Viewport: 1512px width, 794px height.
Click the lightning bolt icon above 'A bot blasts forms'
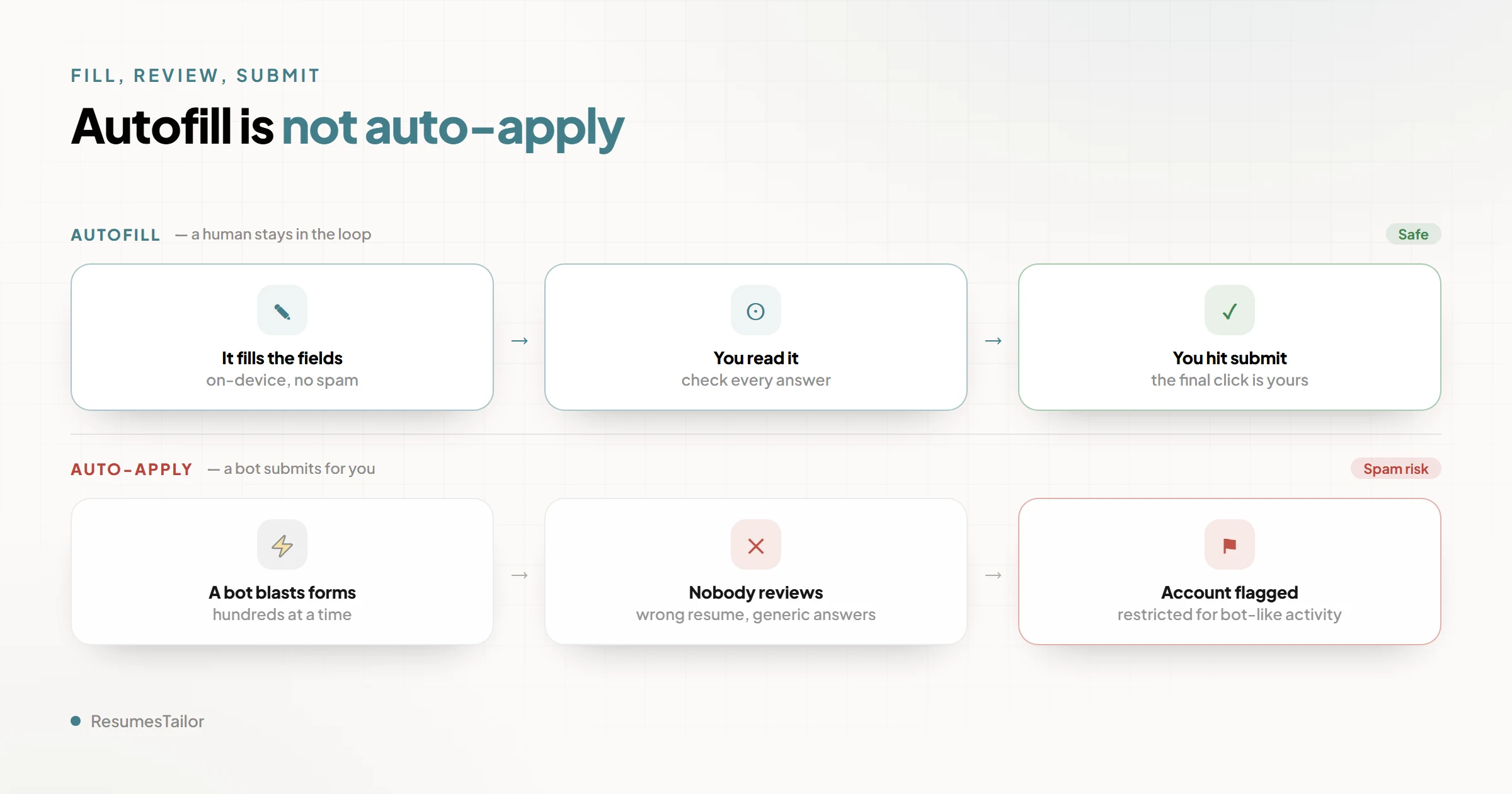coord(282,545)
